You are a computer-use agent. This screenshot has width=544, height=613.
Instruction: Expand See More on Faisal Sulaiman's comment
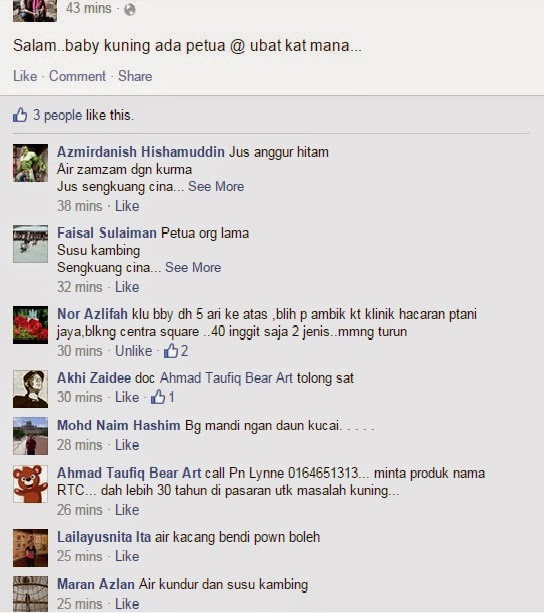193,267
